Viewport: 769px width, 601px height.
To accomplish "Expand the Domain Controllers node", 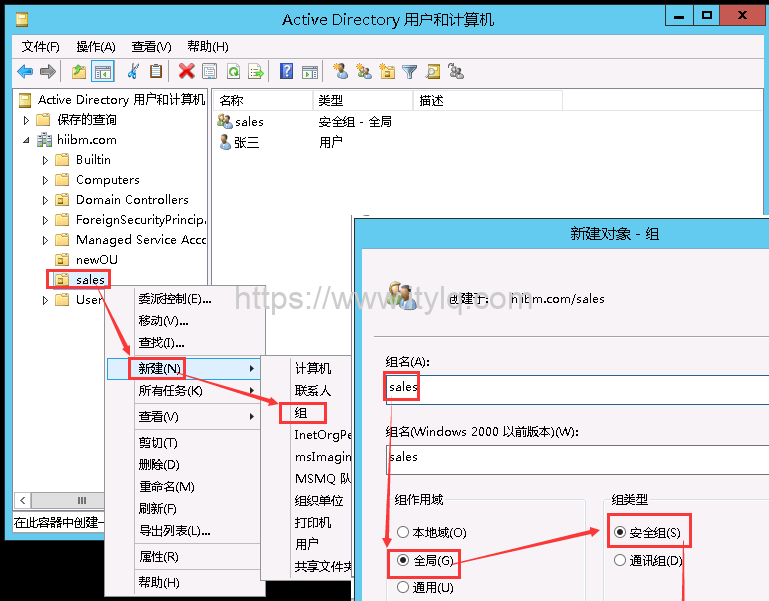I will 45,200.
